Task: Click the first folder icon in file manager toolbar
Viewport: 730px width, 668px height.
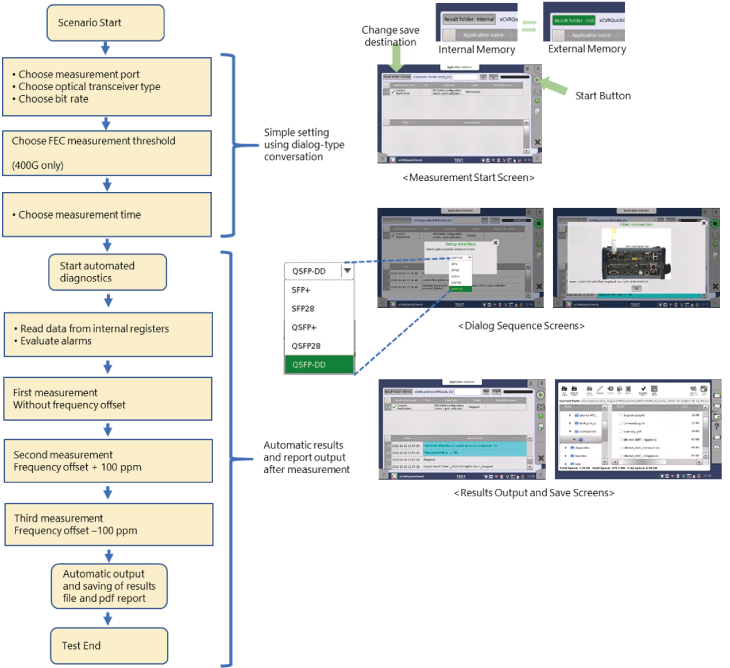Action: click(x=565, y=389)
